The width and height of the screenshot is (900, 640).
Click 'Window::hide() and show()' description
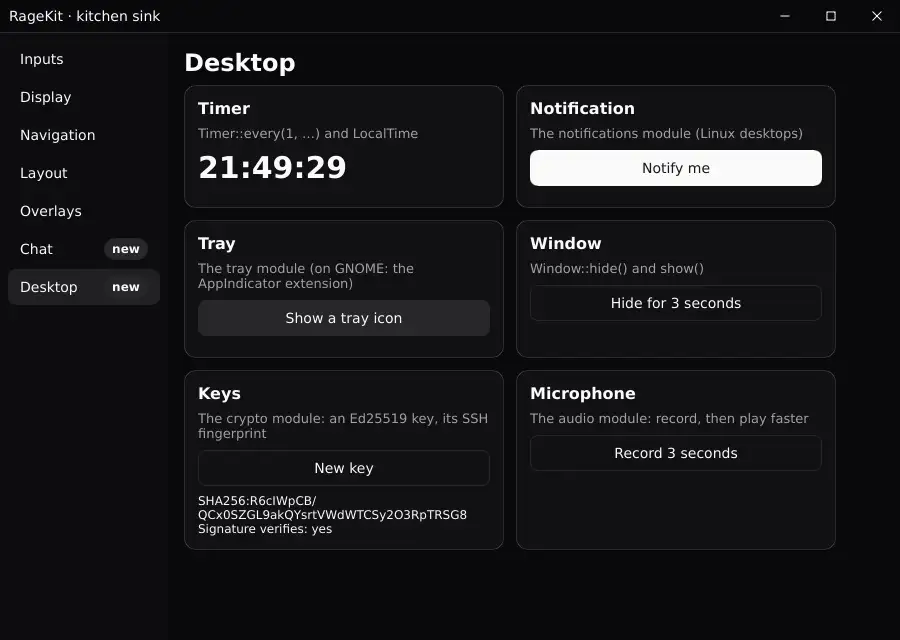pos(616,269)
